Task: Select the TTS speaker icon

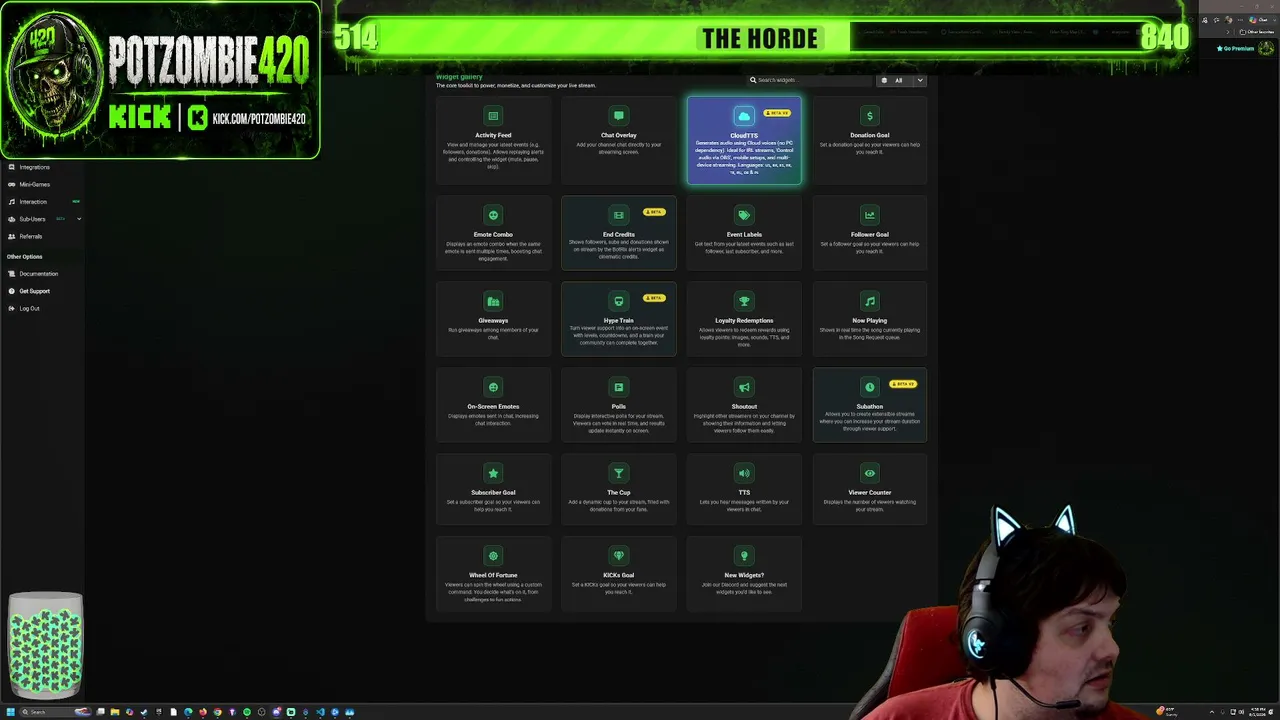Action: pos(744,473)
